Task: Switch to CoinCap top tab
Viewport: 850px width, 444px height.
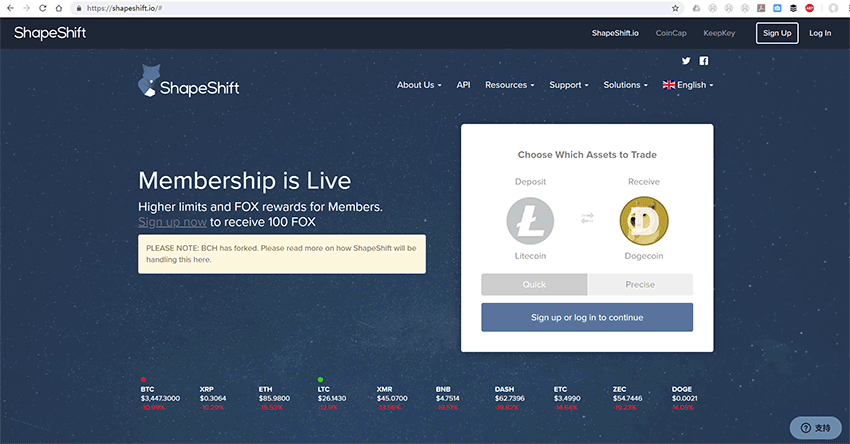Action: pyautogui.click(x=671, y=33)
